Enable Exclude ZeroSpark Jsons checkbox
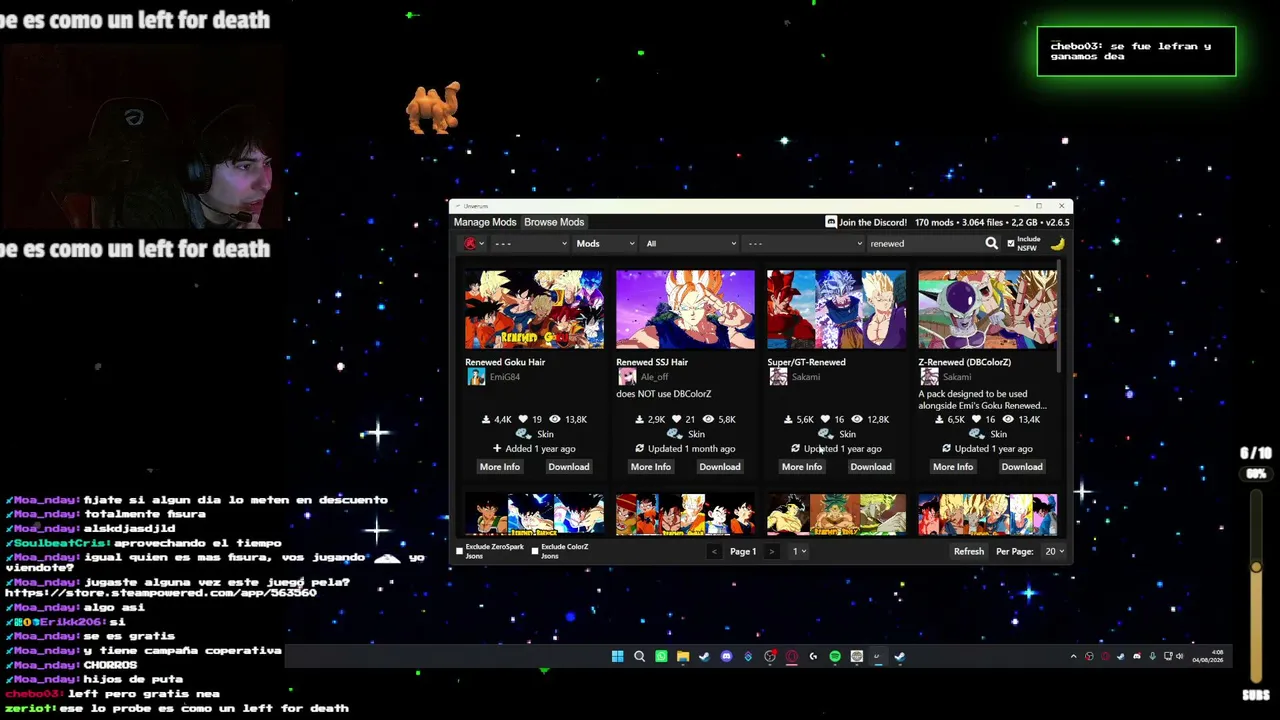The image size is (1280, 720). pos(460,551)
